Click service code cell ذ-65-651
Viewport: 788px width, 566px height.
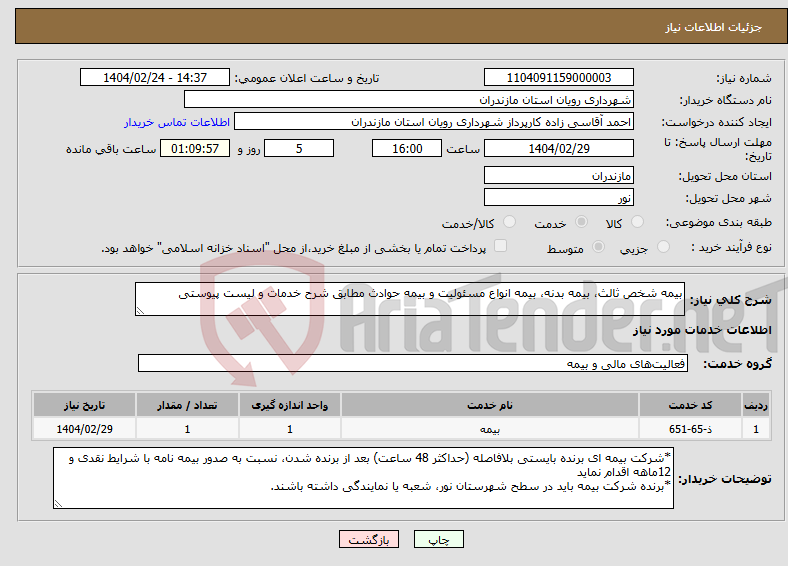[x=690, y=429]
